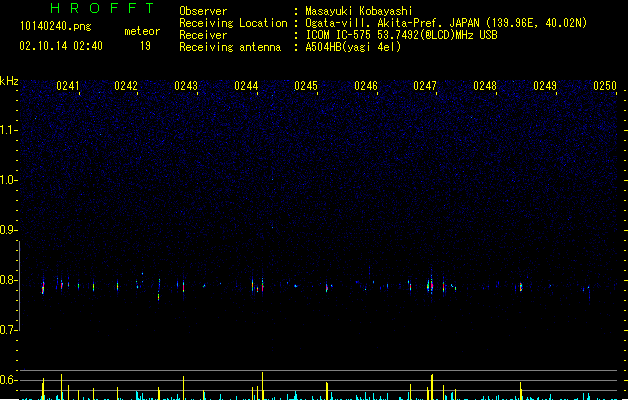Click the 0.9 kHz axis label
The image size is (629, 400).
point(8,230)
